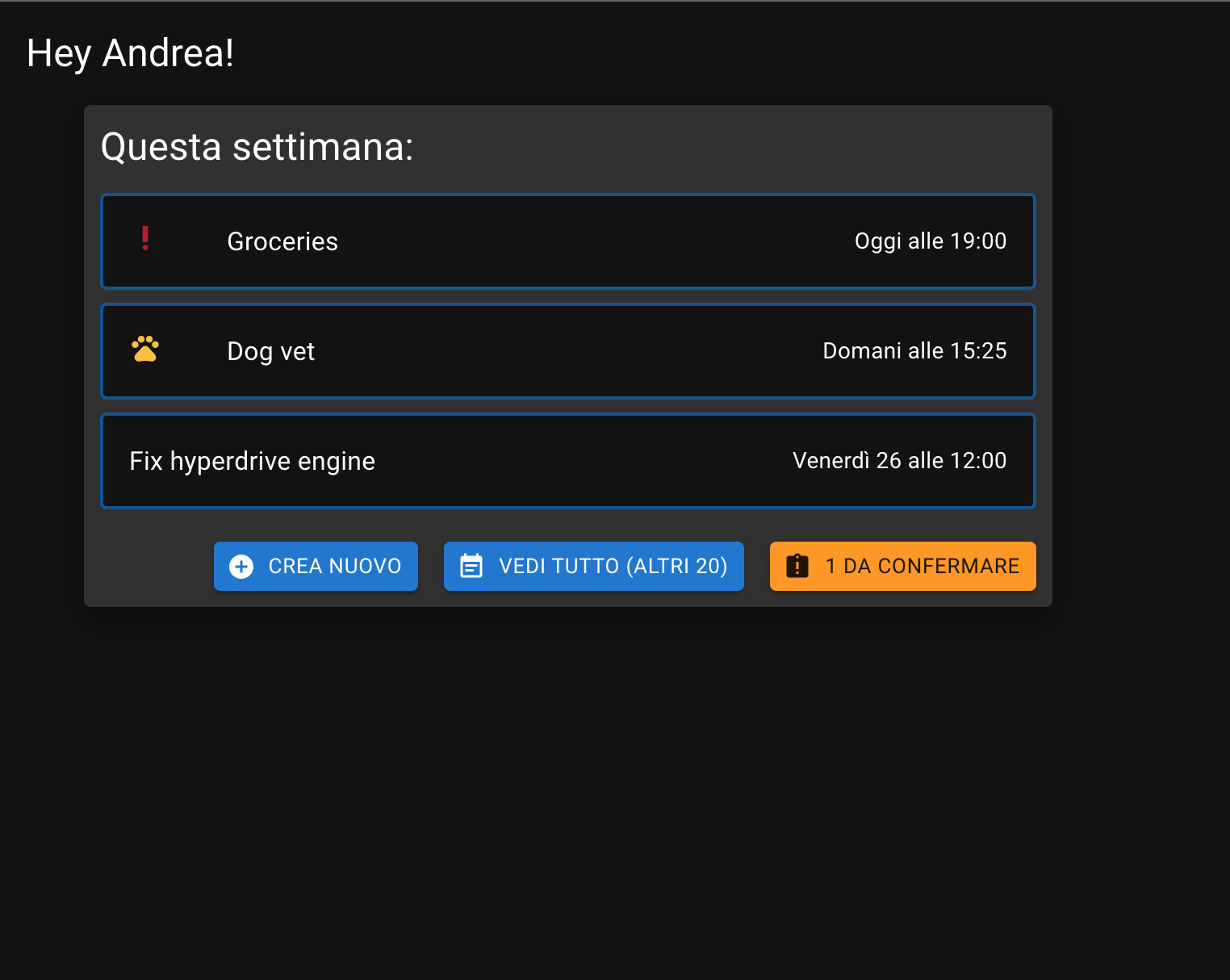Click the orange 1 DA CONFERMARE button
The width and height of the screenshot is (1230, 980).
pos(902,566)
